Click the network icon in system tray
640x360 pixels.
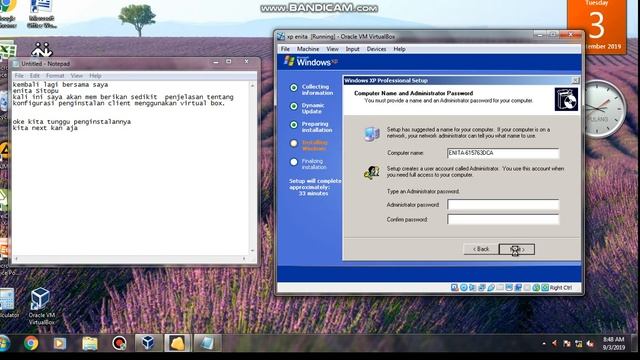point(578,344)
